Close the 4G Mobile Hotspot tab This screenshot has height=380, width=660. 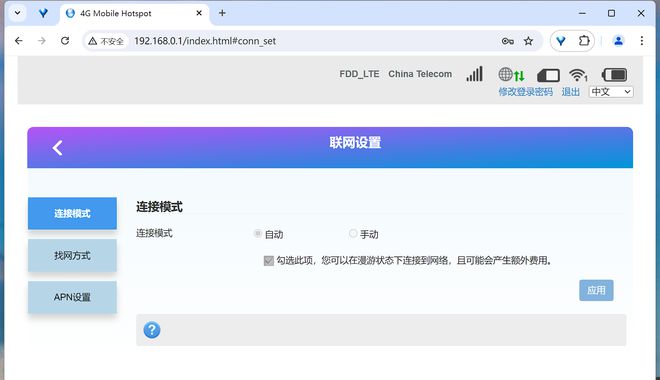point(199,13)
